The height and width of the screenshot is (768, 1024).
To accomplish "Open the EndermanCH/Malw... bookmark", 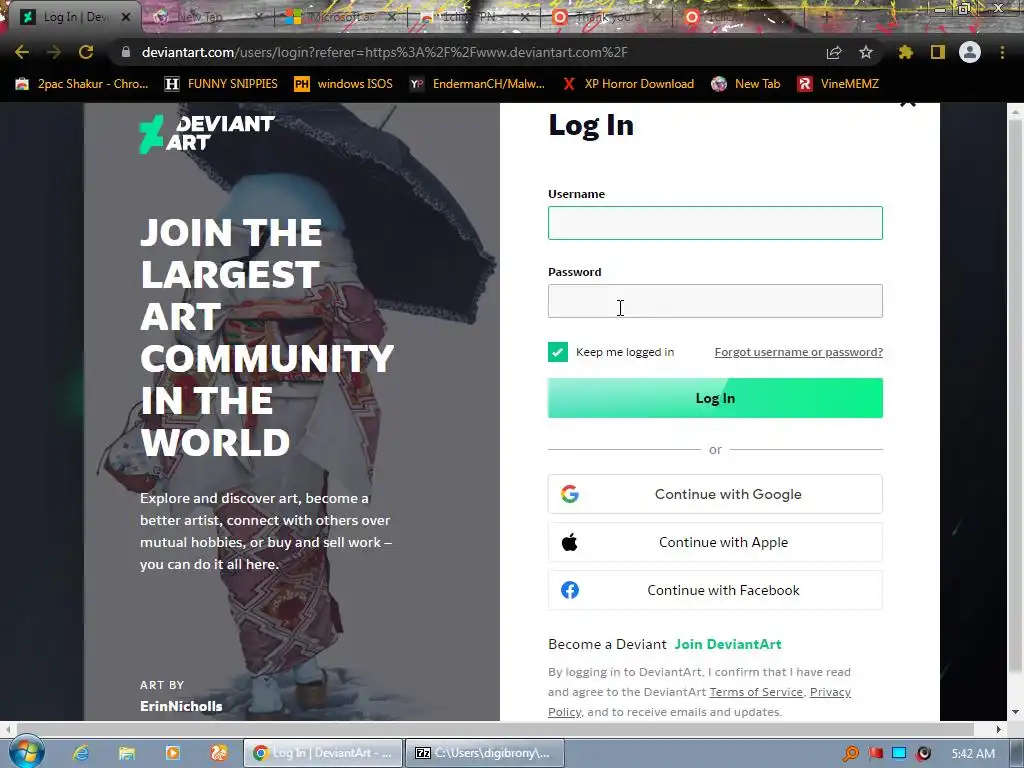I will pyautogui.click(x=477, y=84).
